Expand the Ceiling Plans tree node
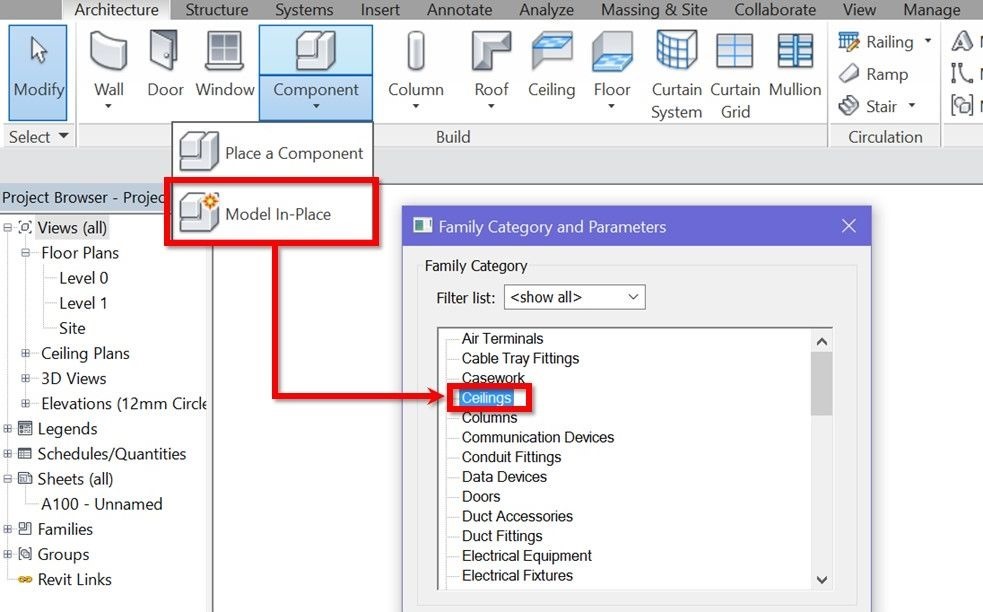 pyautogui.click(x=26, y=353)
